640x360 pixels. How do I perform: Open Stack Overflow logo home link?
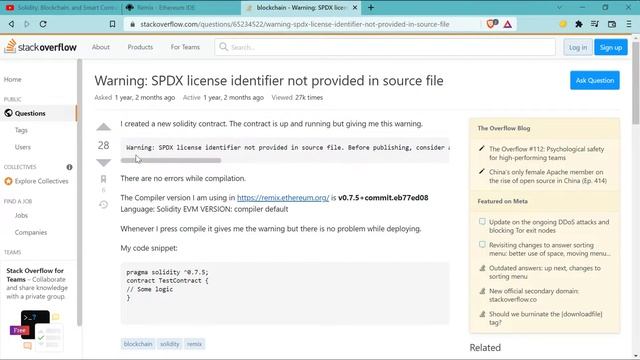40,47
